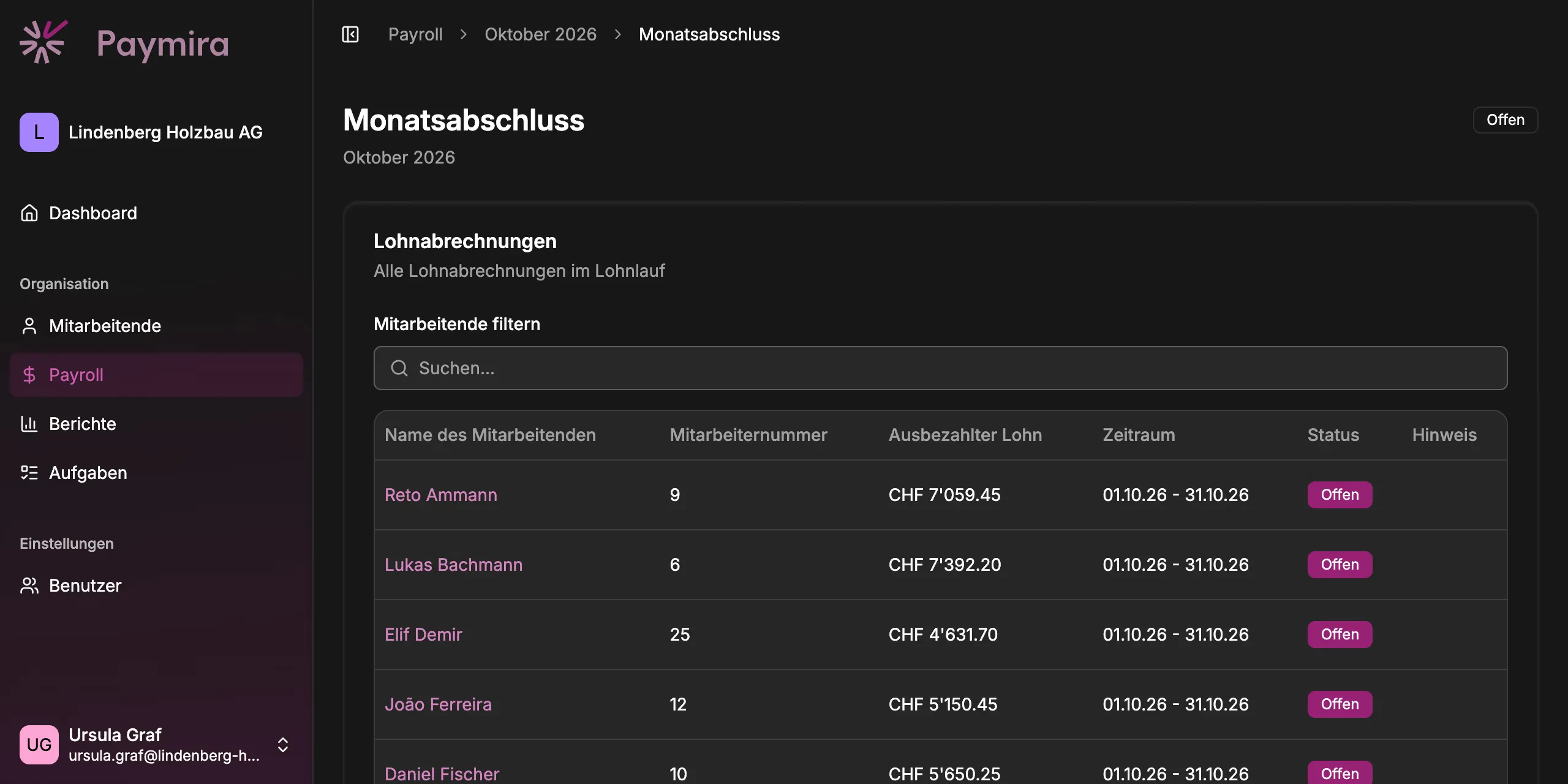
Task: Open the Berichte section
Action: pyautogui.click(x=156, y=424)
